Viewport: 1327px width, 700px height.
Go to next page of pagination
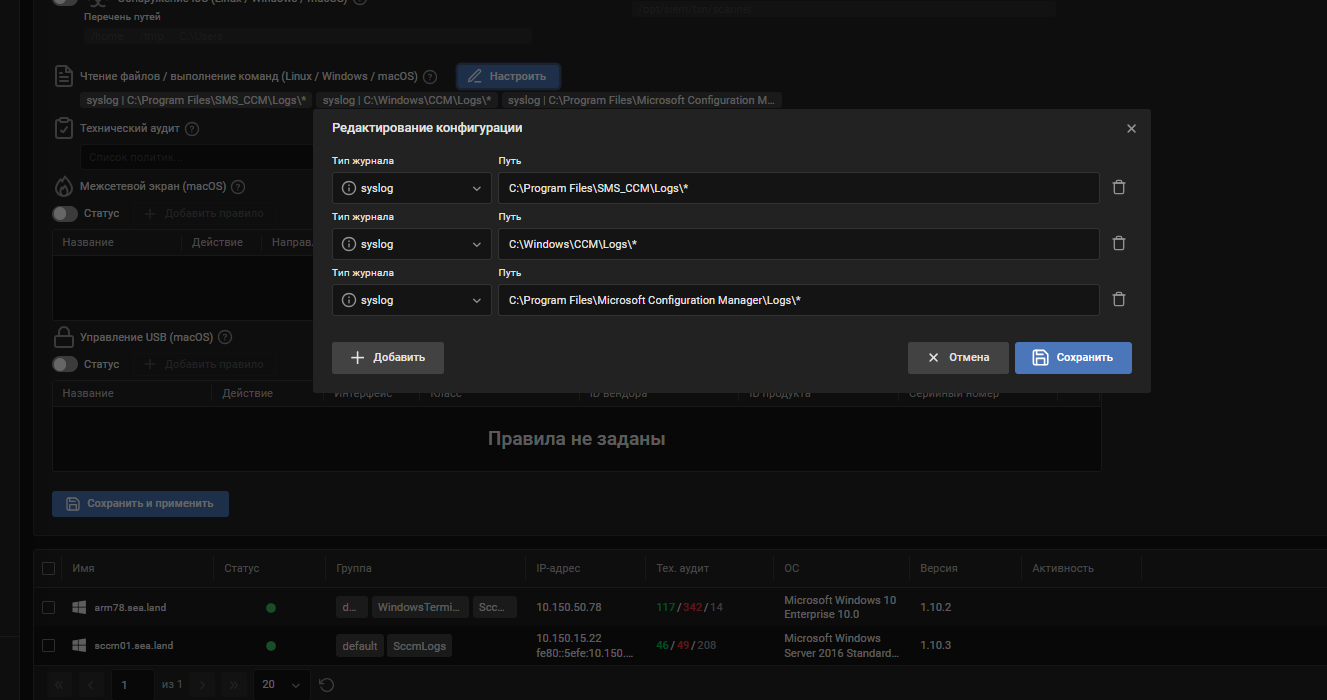[x=203, y=685]
